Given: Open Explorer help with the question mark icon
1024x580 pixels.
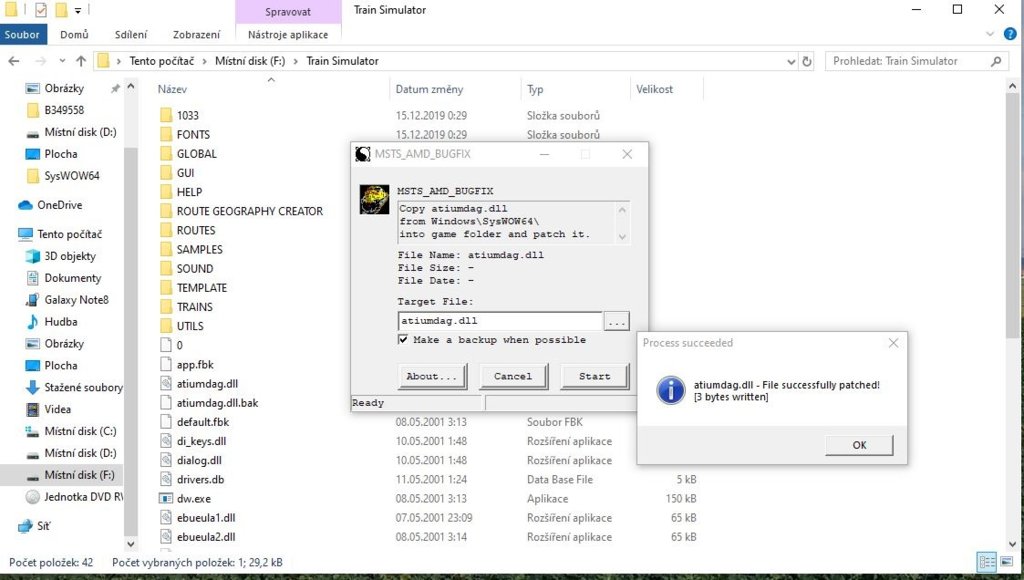Looking at the screenshot, I should point(1009,33).
